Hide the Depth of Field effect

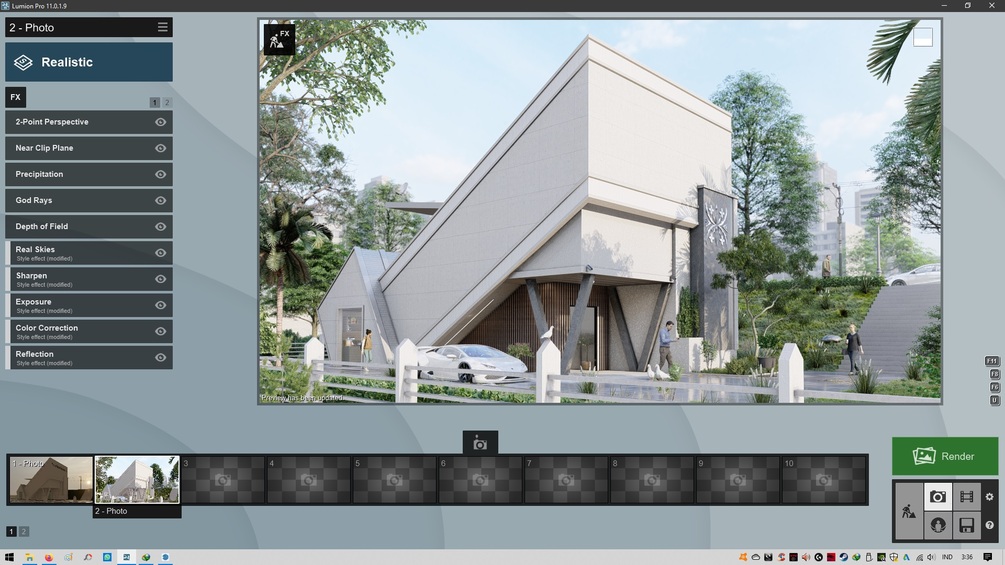161,227
